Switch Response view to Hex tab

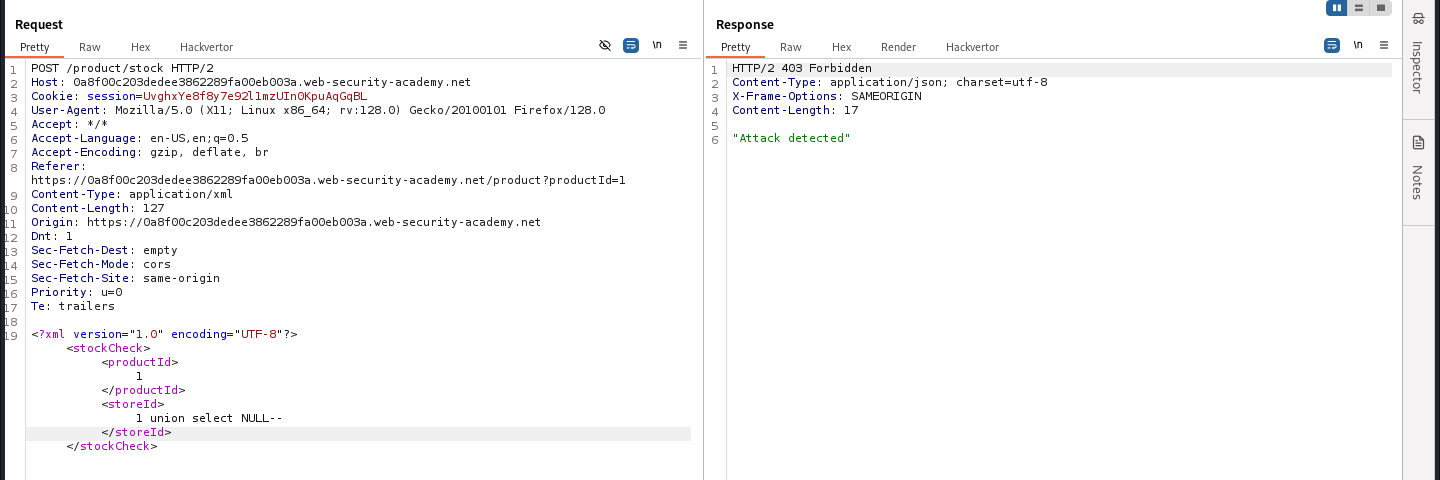842,47
